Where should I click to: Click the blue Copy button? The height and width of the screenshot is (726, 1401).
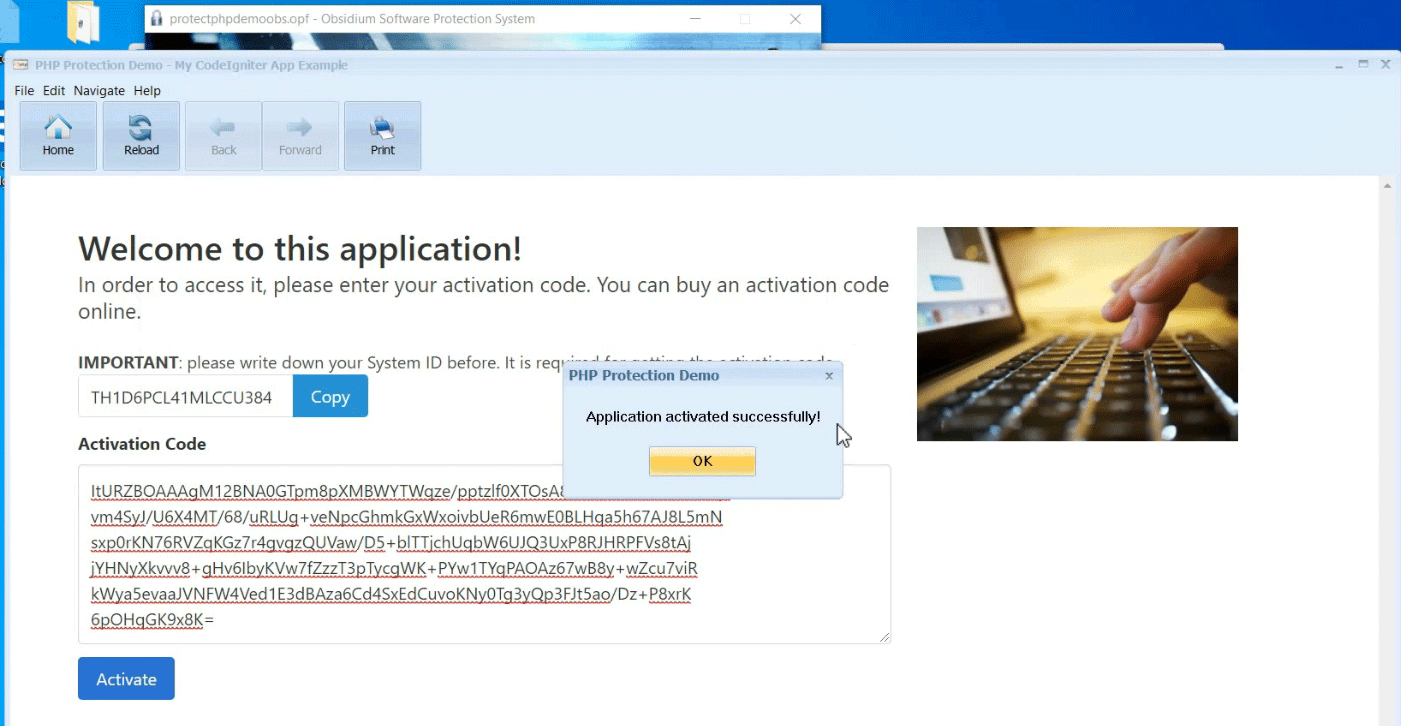tap(330, 397)
